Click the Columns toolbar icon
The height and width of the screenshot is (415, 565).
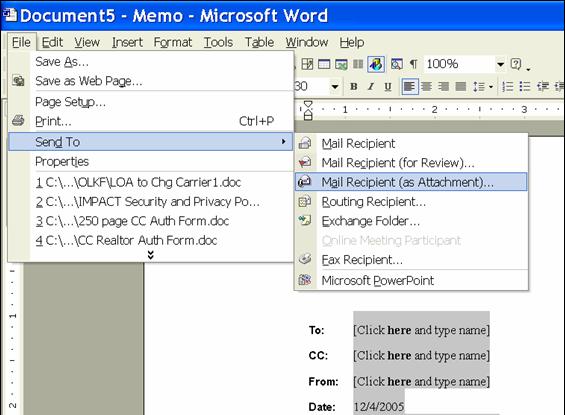[358, 64]
